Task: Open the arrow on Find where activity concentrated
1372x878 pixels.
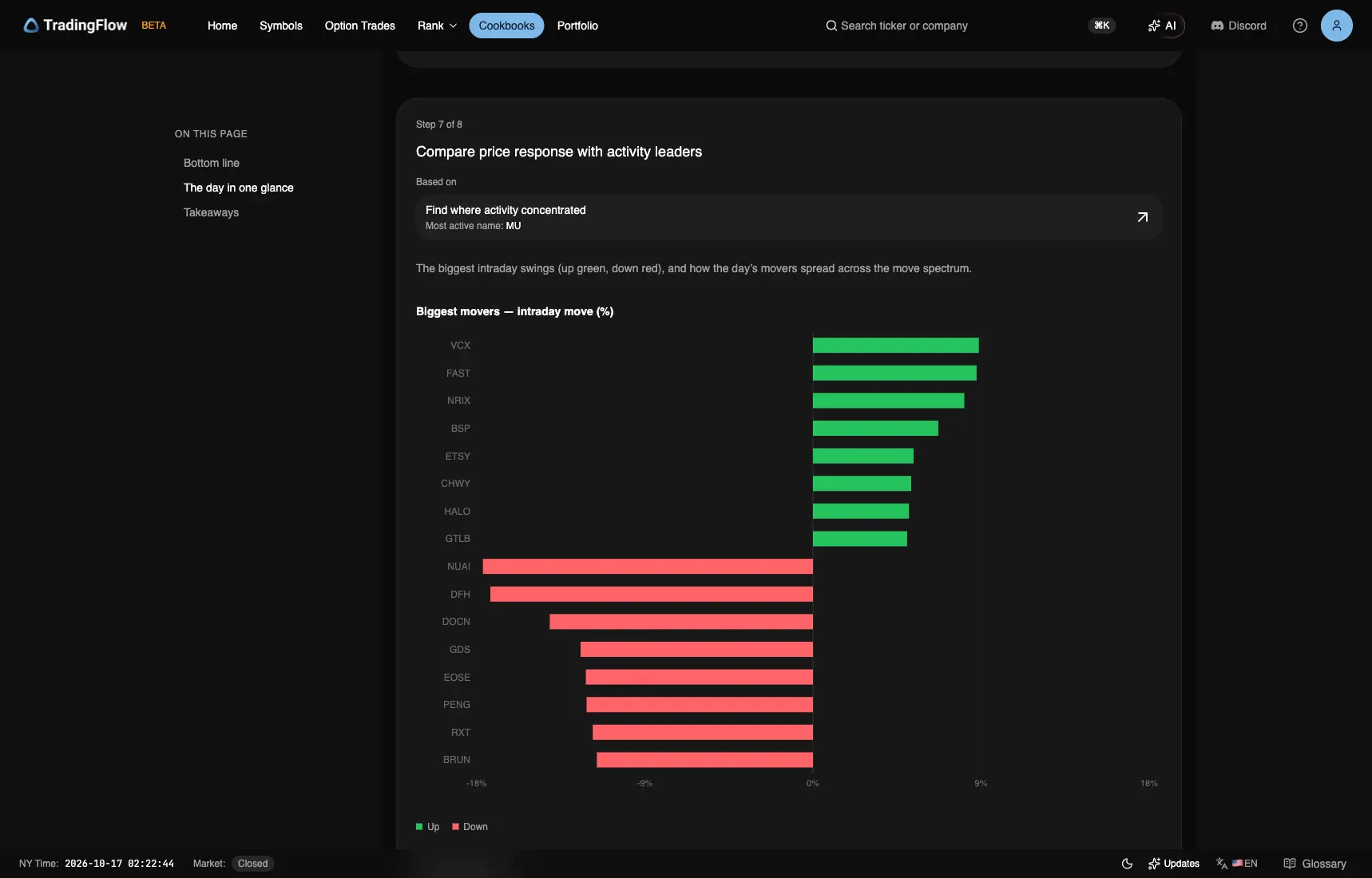Action: (x=1142, y=217)
